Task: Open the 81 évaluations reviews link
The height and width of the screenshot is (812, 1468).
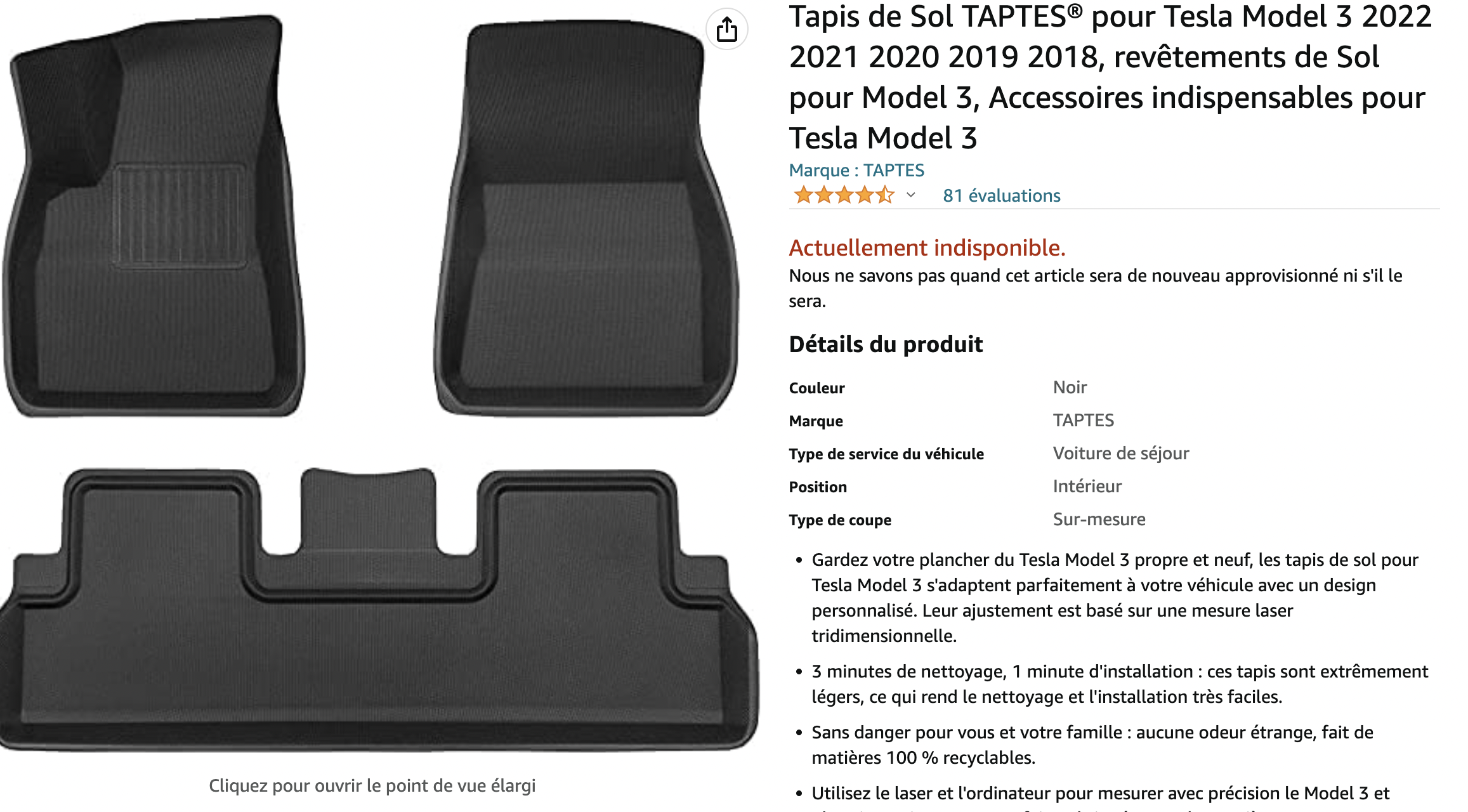Action: click(1002, 195)
